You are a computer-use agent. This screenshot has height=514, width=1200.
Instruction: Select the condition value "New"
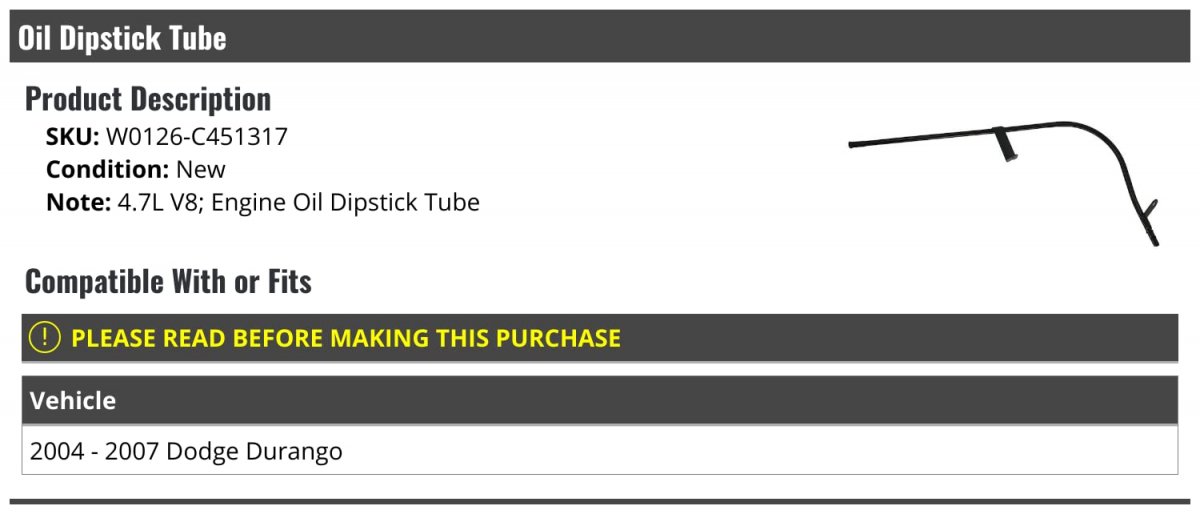coord(201,170)
